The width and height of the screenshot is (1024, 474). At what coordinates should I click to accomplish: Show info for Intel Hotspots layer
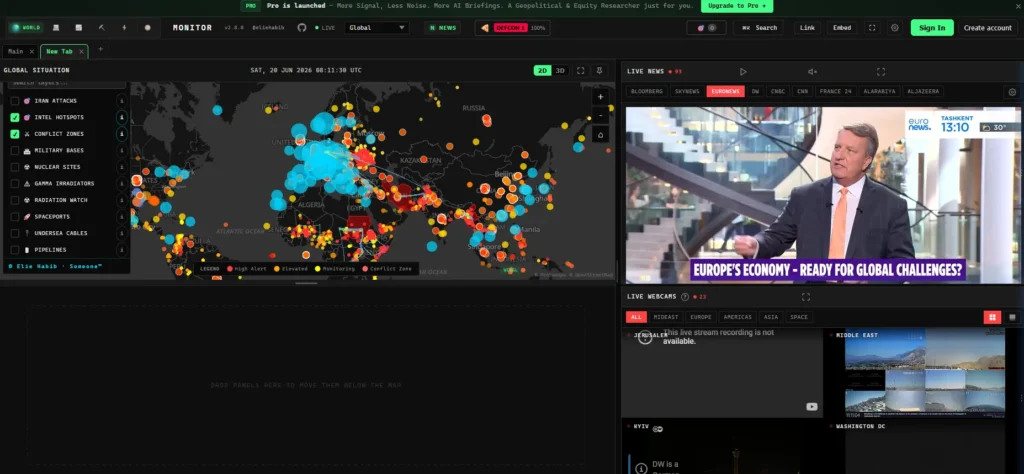point(121,118)
